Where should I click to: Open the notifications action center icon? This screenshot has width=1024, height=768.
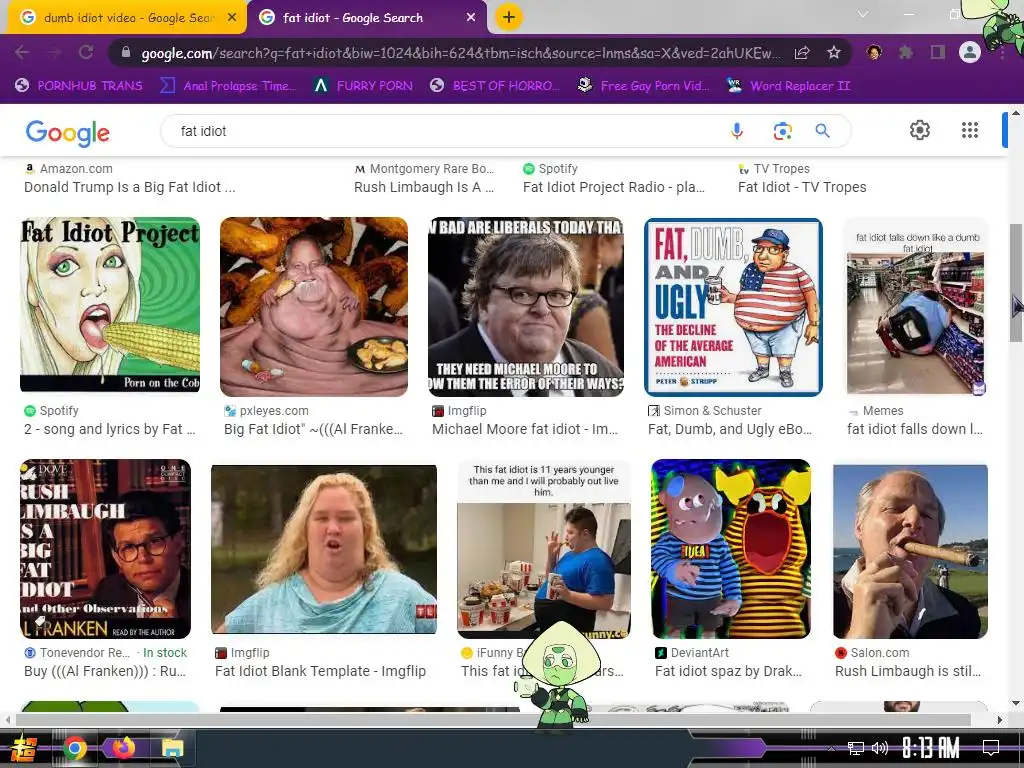click(991, 747)
